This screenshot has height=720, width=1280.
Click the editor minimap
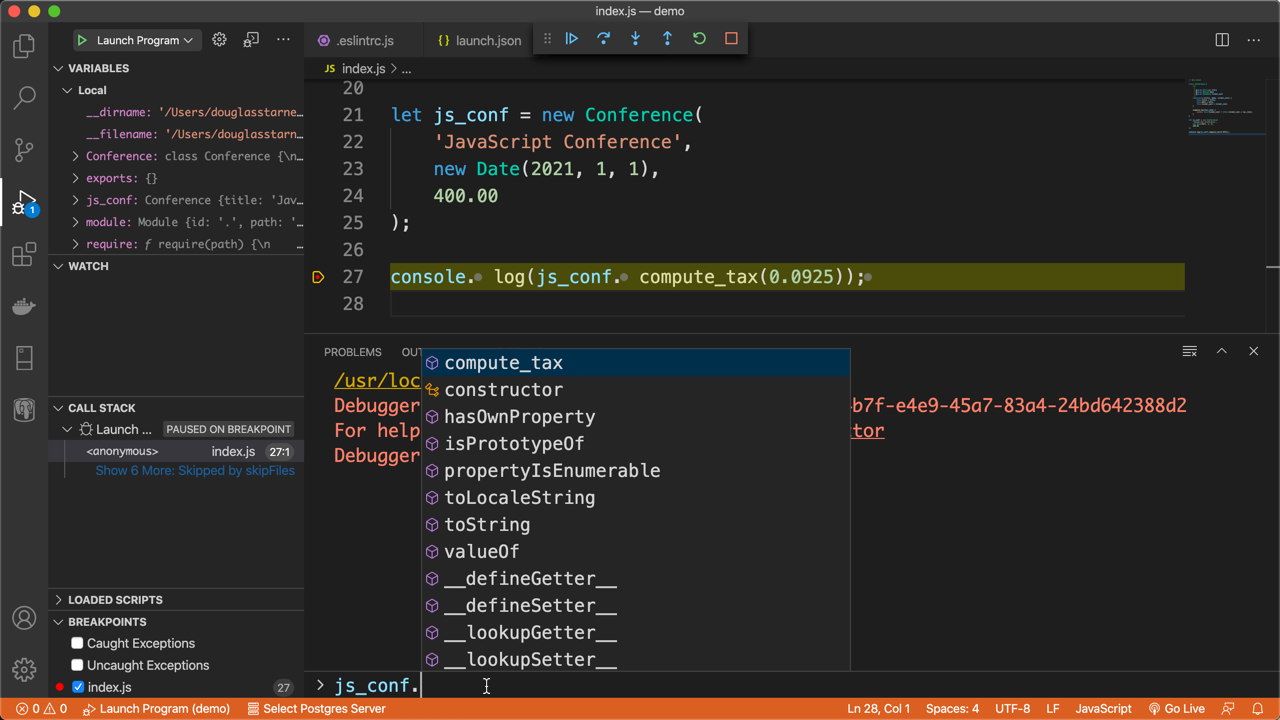[x=1226, y=105]
